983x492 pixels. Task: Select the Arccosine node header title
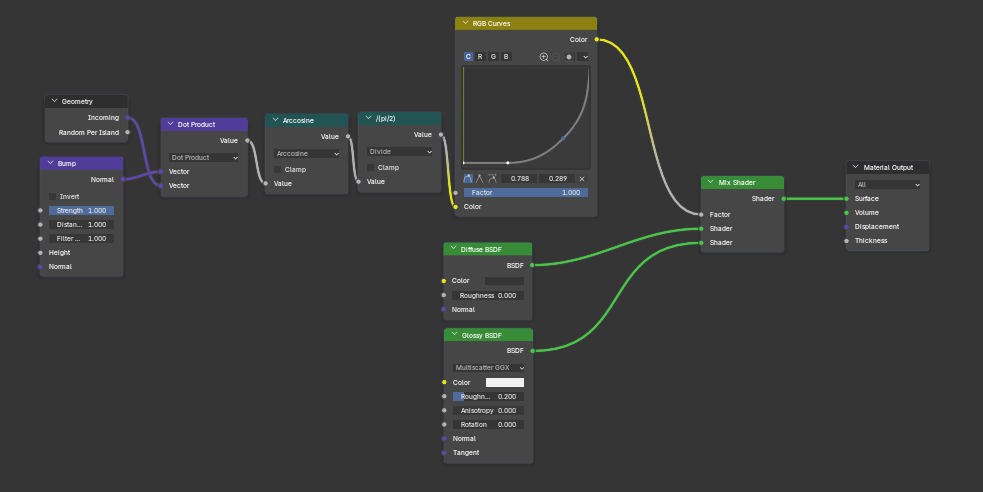[x=298, y=120]
